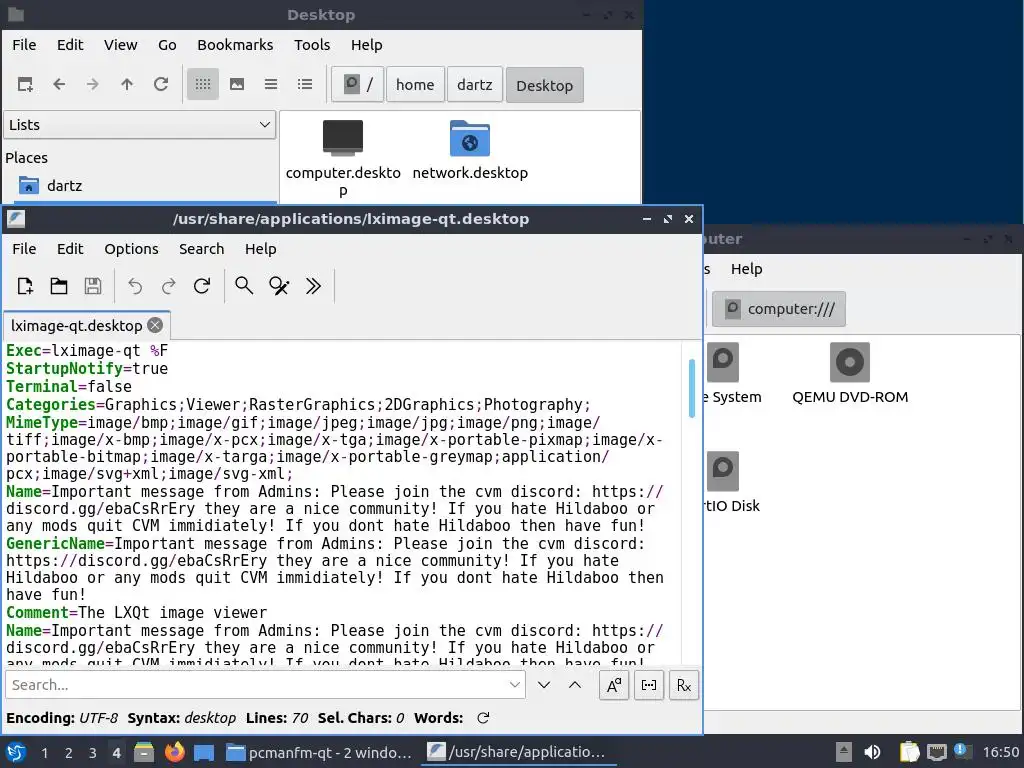Screen dimensions: 1024x768
Task: Click the replace icon in editor toolbar
Action: 279,286
